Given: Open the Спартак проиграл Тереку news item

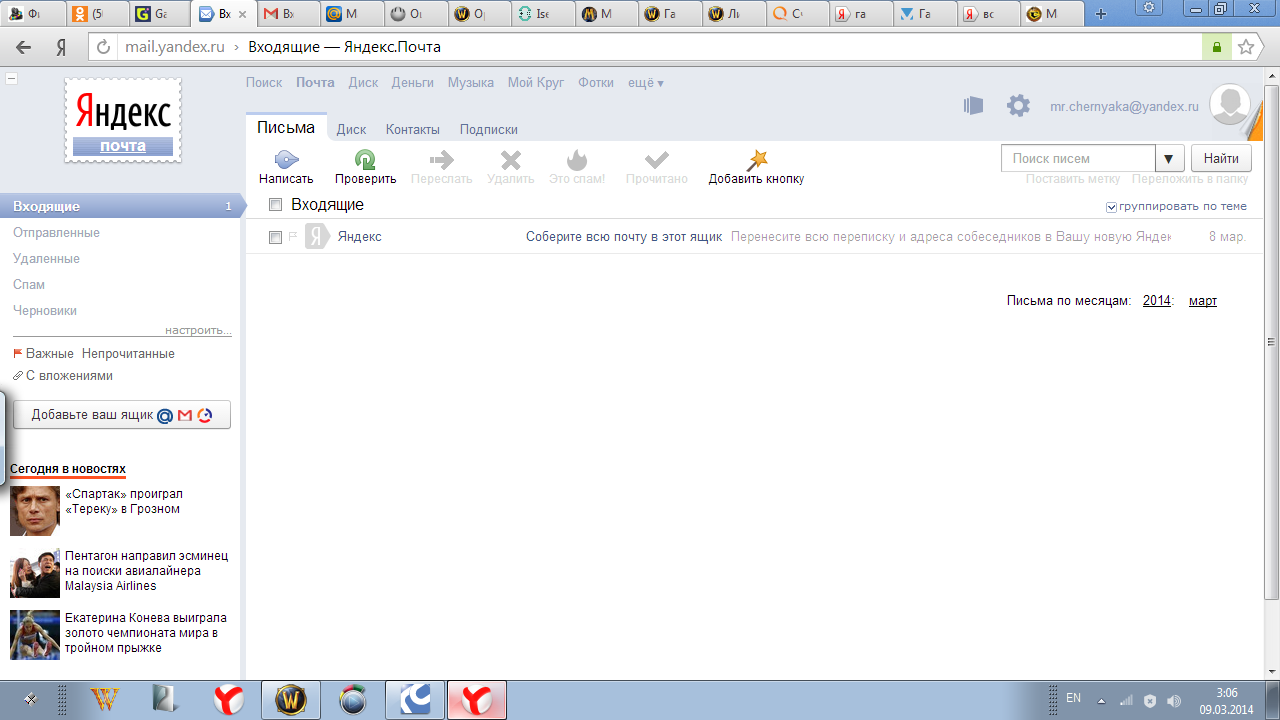Looking at the screenshot, I should tap(124, 501).
